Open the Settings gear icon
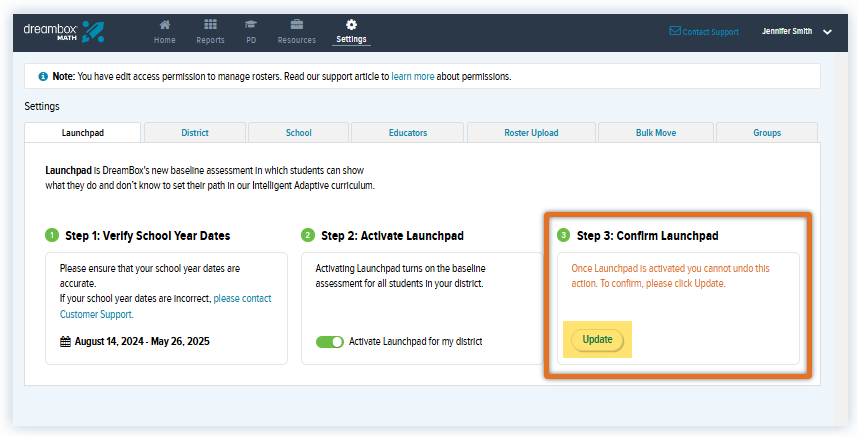The image size is (858, 437). coord(351,25)
